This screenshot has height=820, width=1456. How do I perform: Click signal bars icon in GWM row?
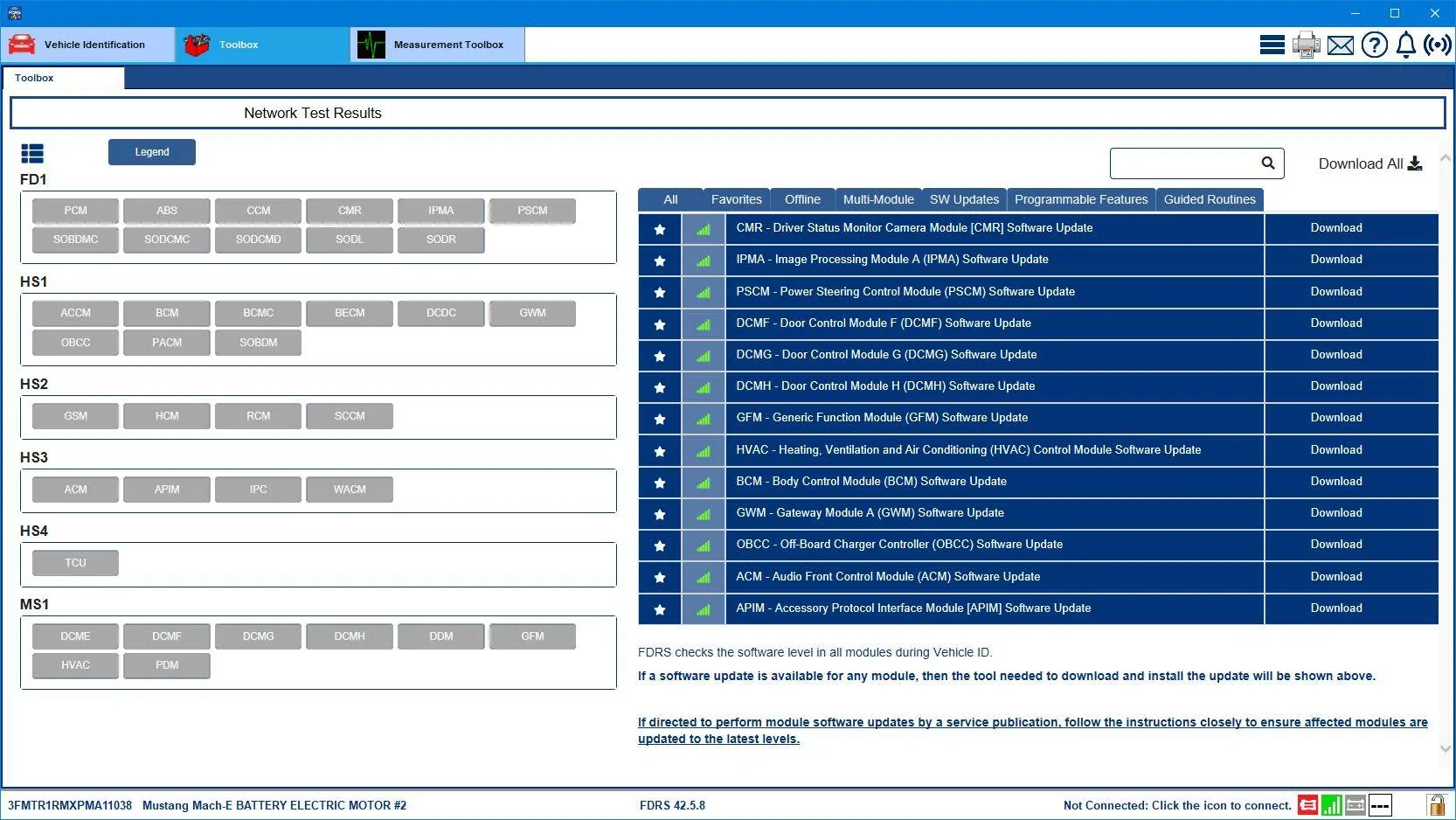tap(704, 514)
